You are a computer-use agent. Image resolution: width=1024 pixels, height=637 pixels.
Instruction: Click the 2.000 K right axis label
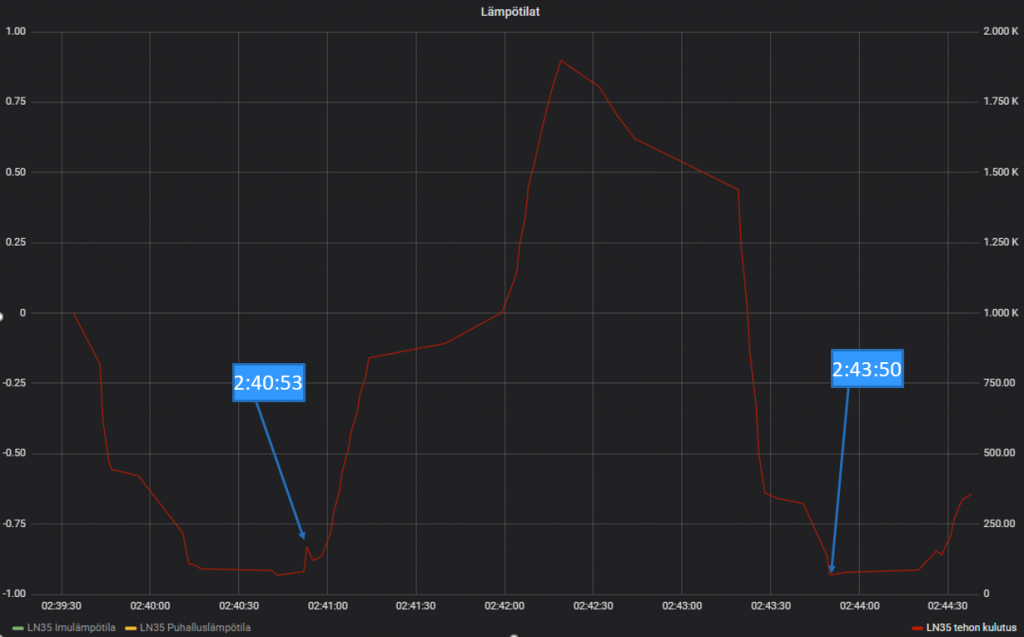(x=1000, y=31)
